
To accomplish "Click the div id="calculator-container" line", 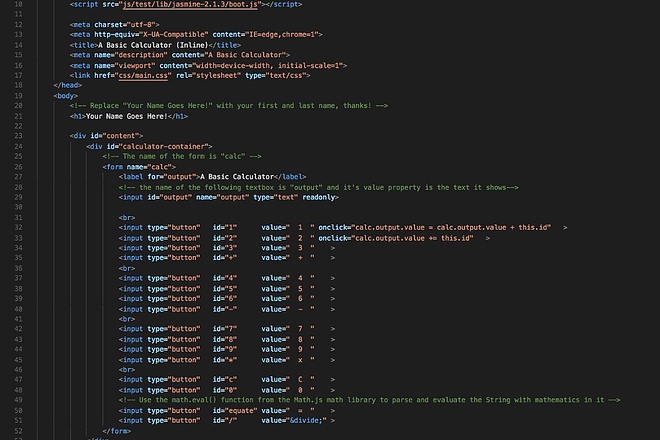I will coord(149,147).
